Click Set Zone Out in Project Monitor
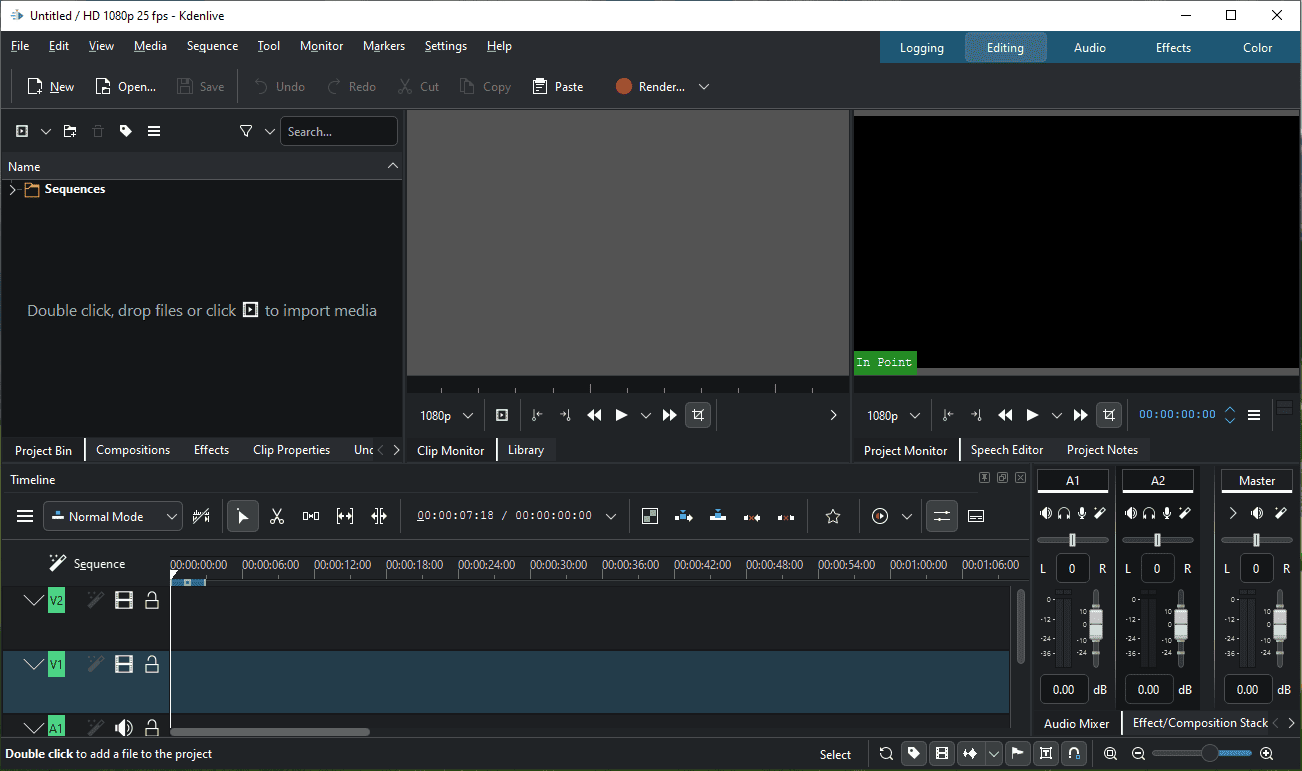The image size is (1302, 771). (976, 415)
